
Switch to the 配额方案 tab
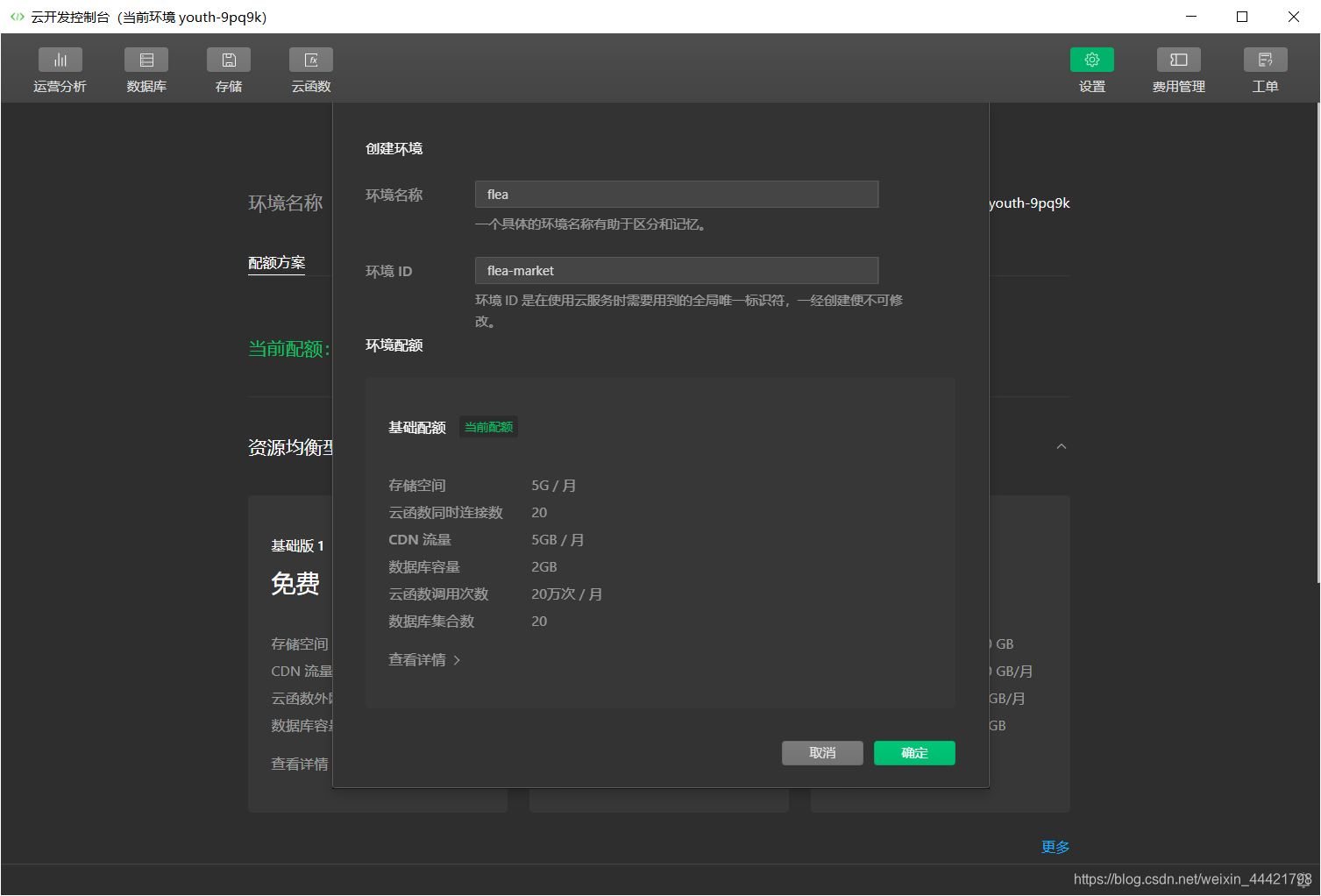coord(277,263)
